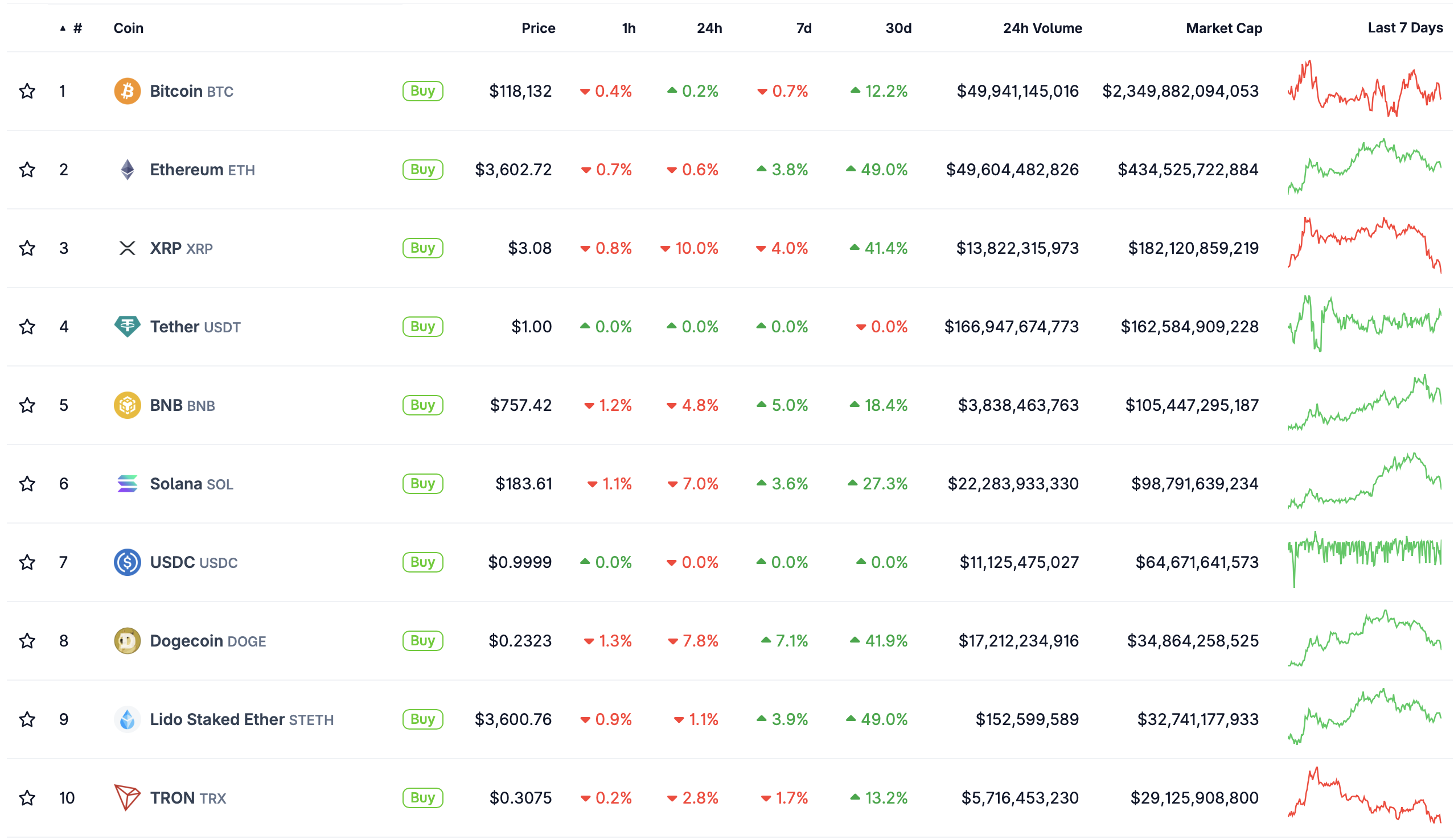Open the Tether USDT coin page
Image resolution: width=1454 pixels, height=840 pixels.
(196, 327)
